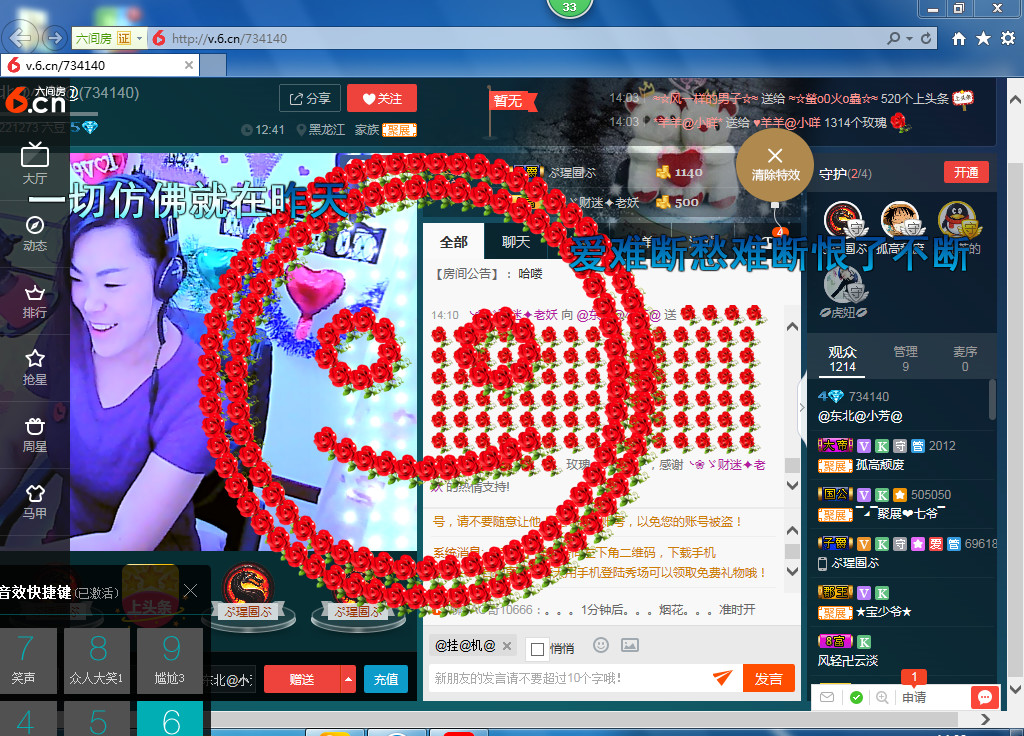Click the 暂无 red flag banner
This screenshot has width=1024, height=736.
(x=513, y=101)
